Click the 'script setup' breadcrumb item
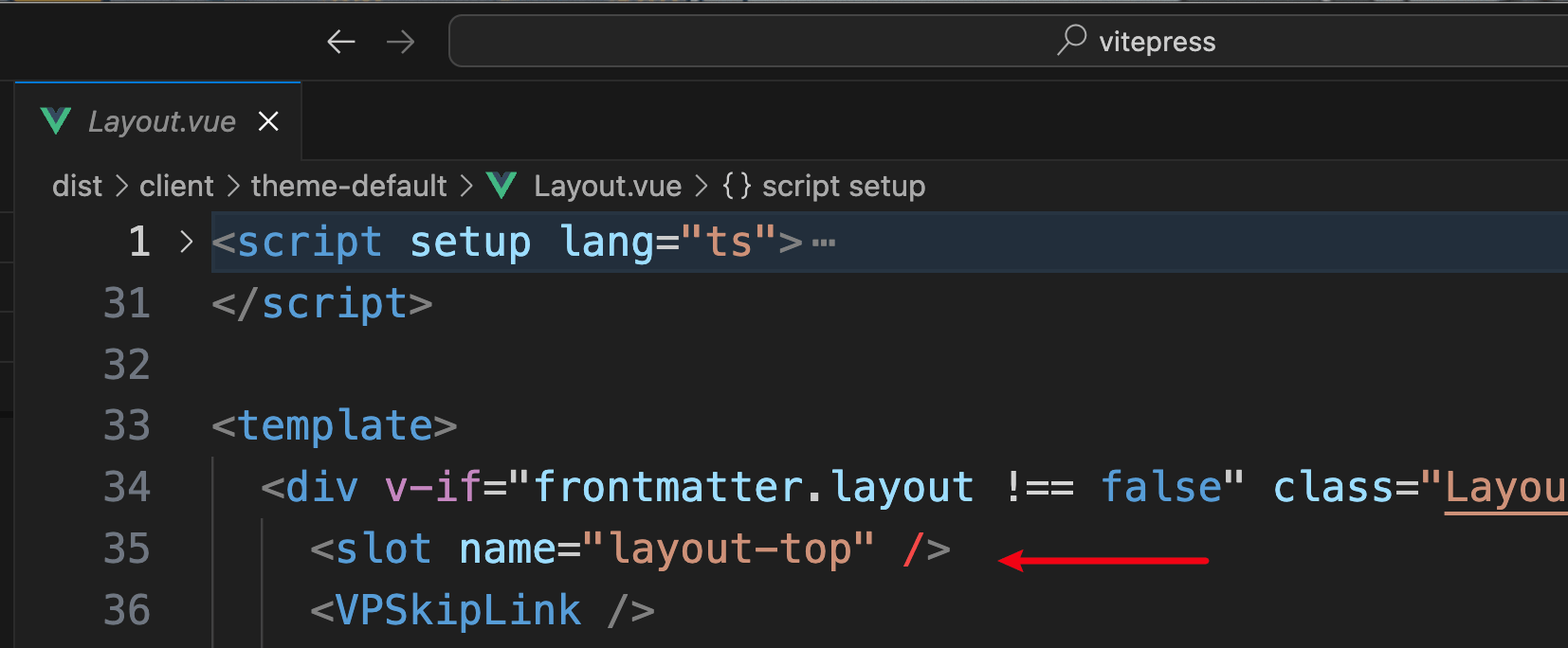This screenshot has height=648, width=1568. point(843,186)
